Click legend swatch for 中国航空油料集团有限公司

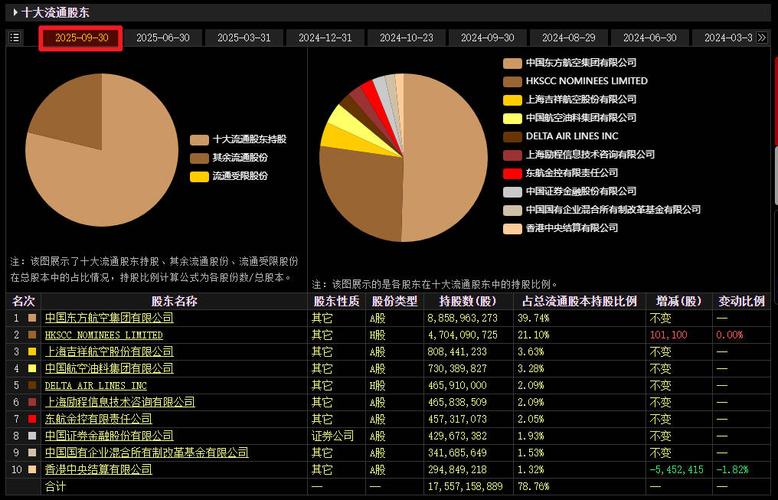point(512,118)
